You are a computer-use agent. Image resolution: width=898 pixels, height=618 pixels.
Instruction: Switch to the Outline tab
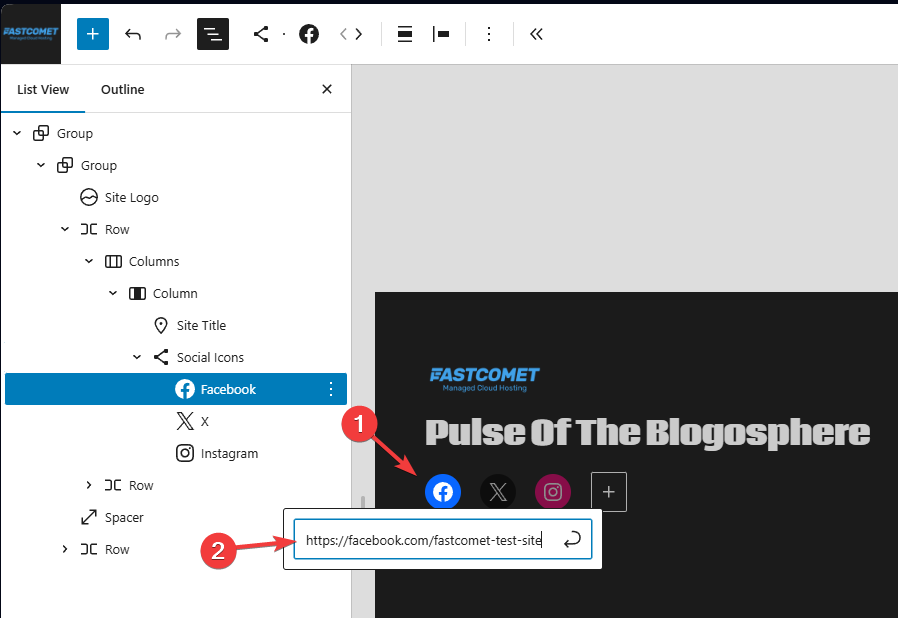click(x=122, y=90)
